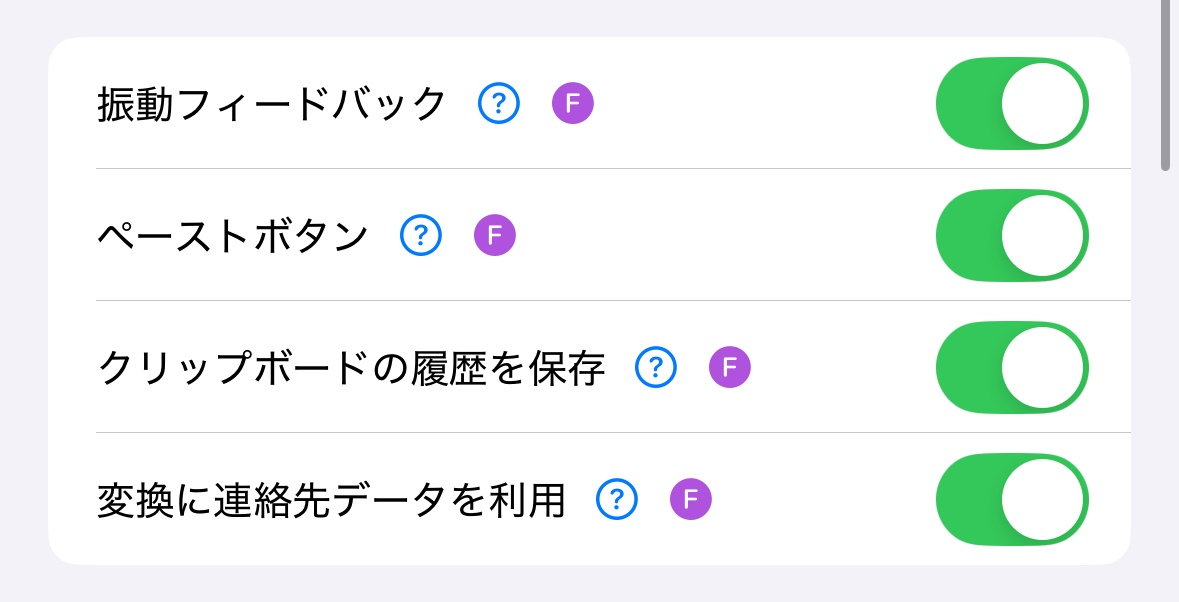Viewport: 1179px width, 602px height.
Task: Disable the 振動フィードバック toggle
Action: (1011, 103)
